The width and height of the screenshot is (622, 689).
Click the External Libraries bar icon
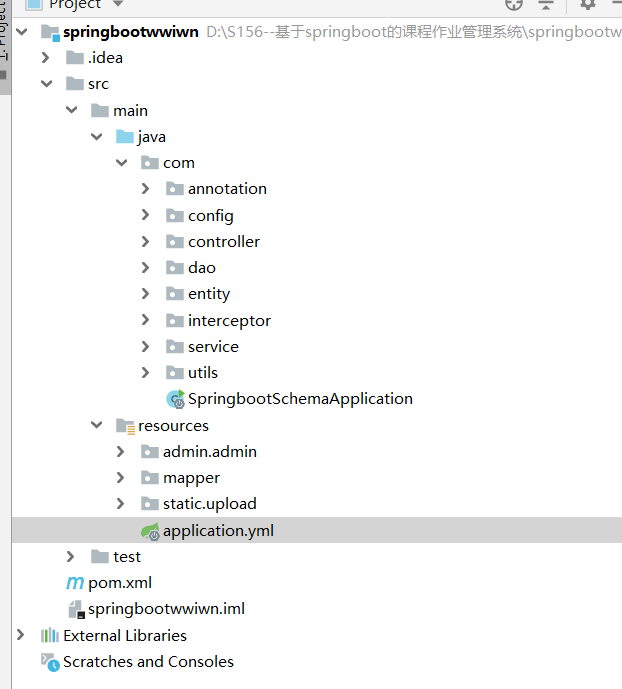(50, 635)
